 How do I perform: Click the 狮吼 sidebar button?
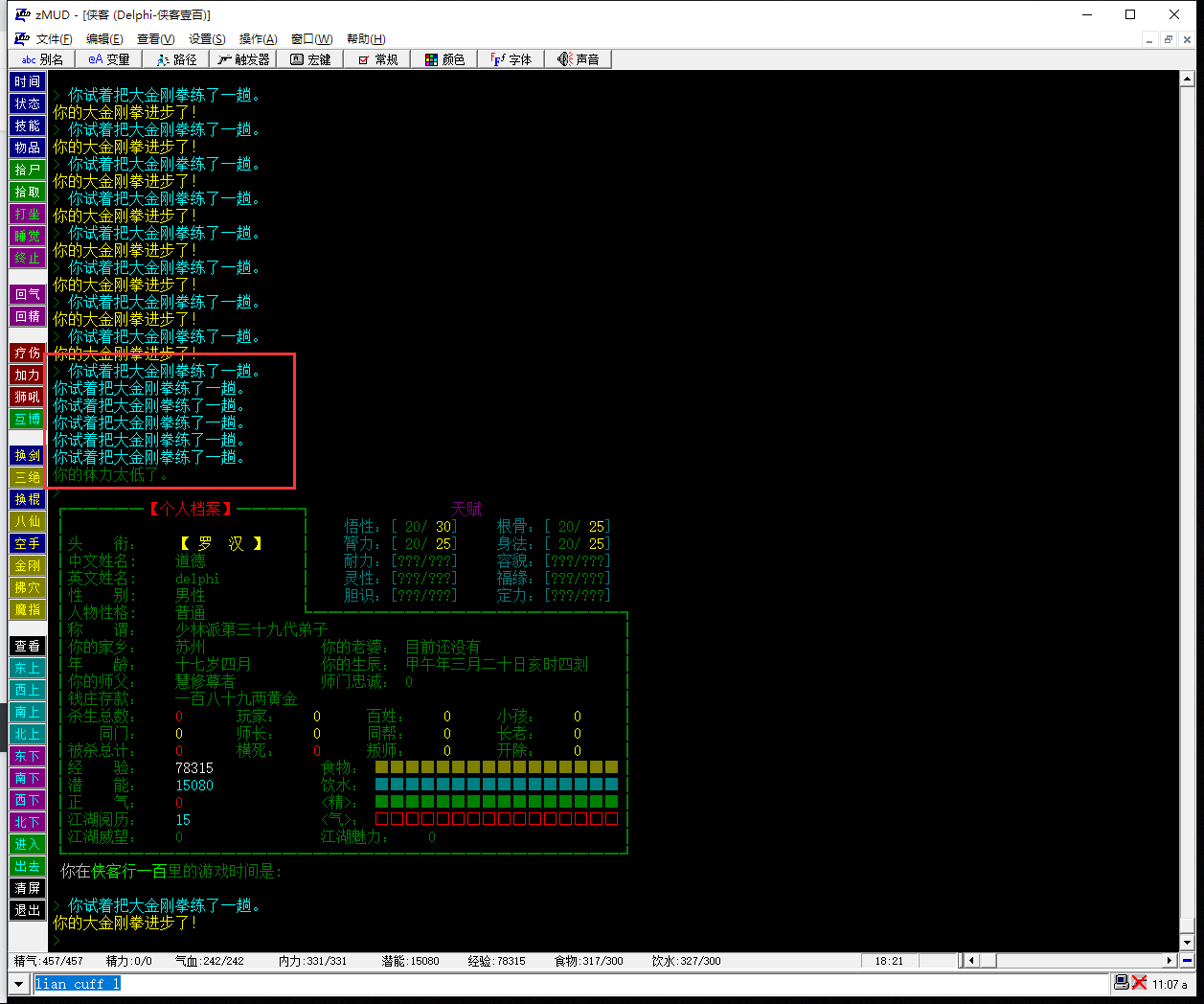point(28,397)
